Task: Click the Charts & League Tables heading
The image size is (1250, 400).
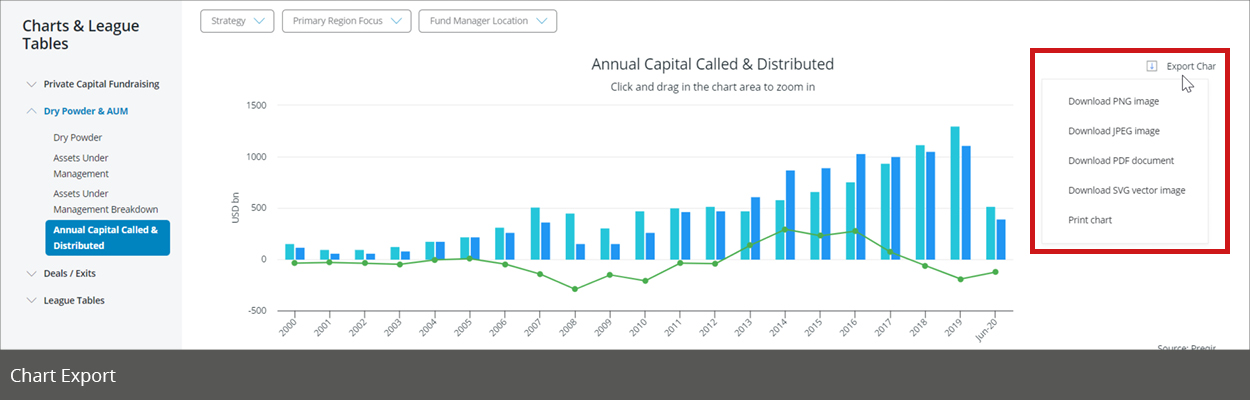Action: tap(81, 35)
